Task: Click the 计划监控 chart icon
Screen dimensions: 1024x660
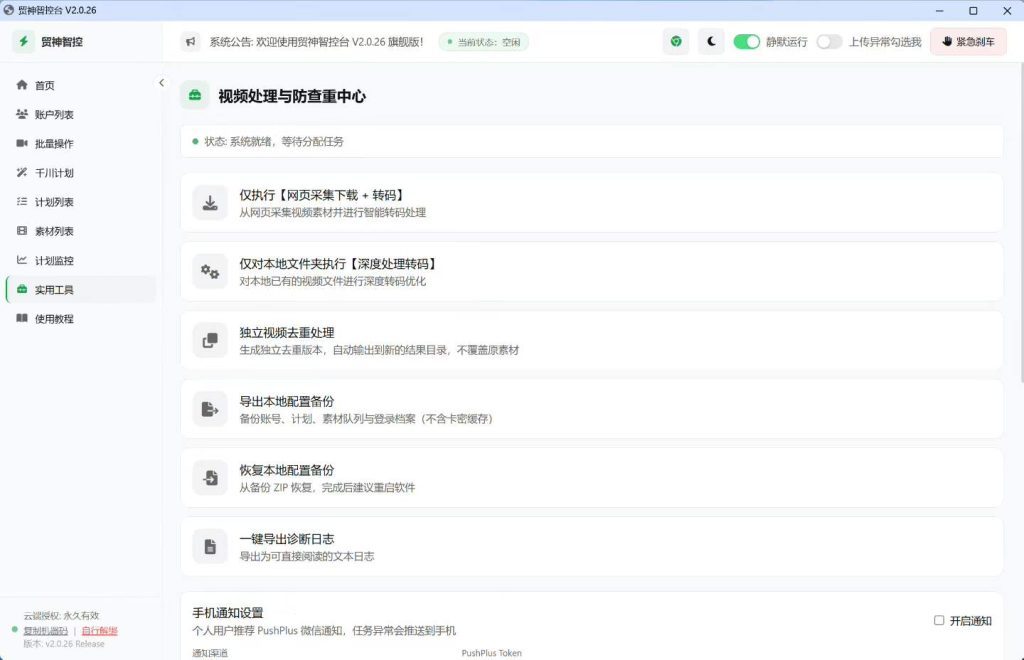Action: coord(22,260)
